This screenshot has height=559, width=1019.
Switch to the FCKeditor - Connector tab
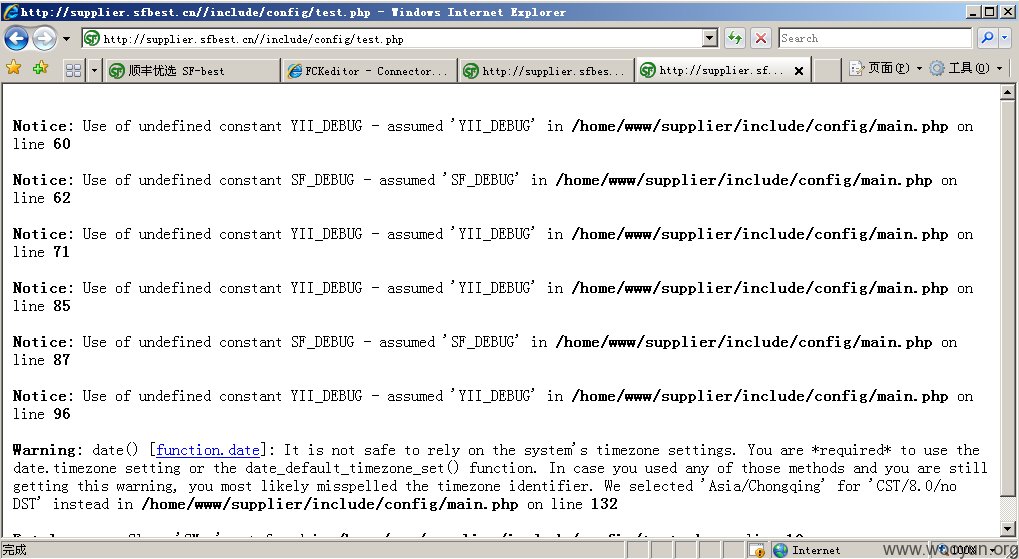click(370, 71)
